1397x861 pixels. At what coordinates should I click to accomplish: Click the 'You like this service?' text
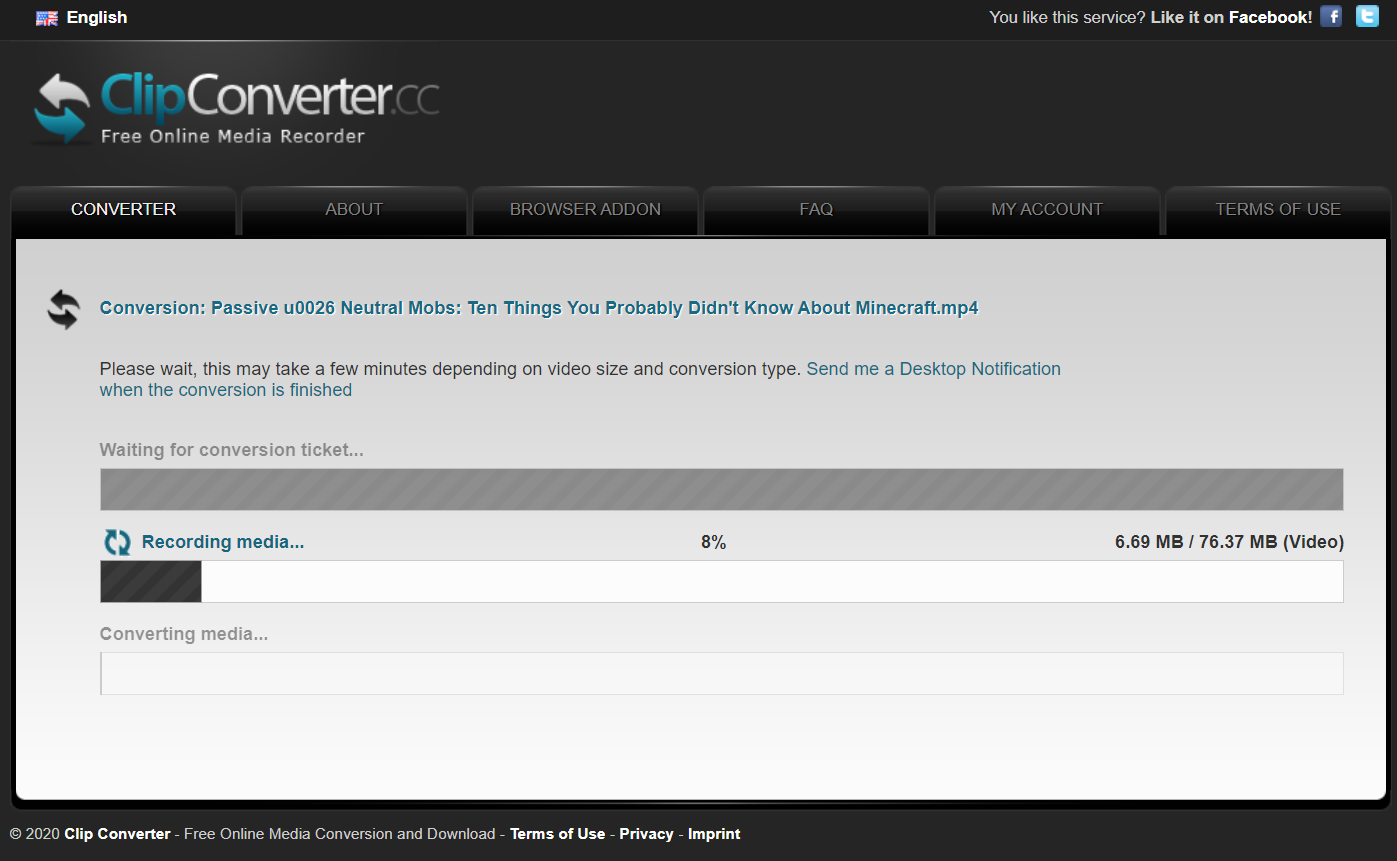tap(1067, 17)
